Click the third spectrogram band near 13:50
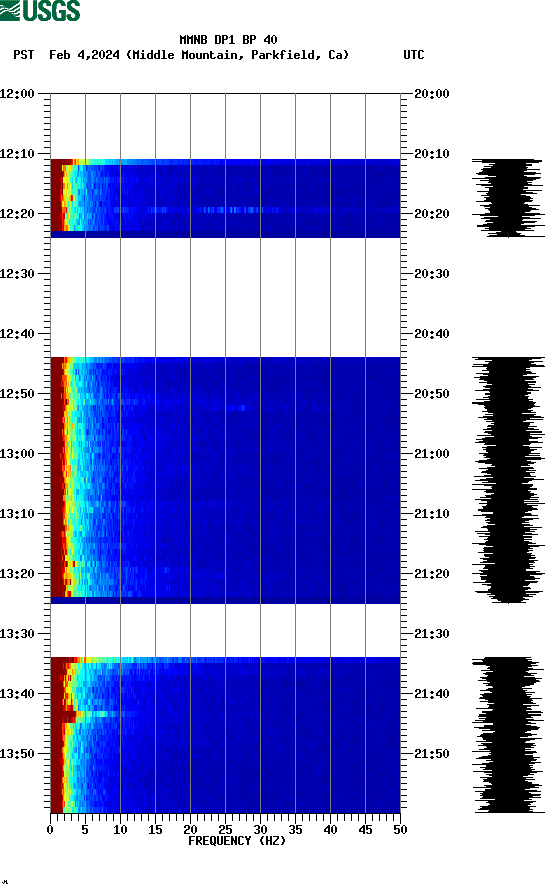Viewport: 552px width, 893px height. coord(226,735)
